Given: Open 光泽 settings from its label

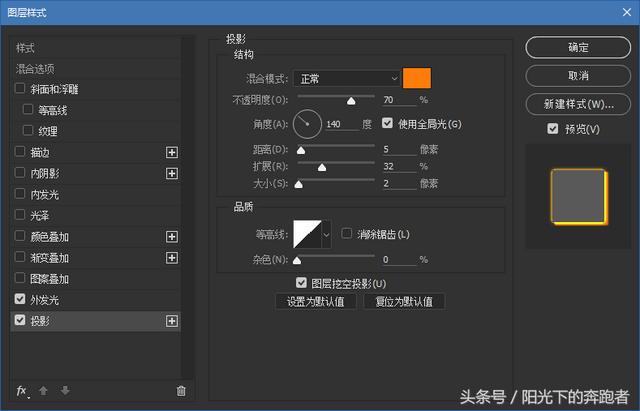Looking at the screenshot, I should (40, 215).
